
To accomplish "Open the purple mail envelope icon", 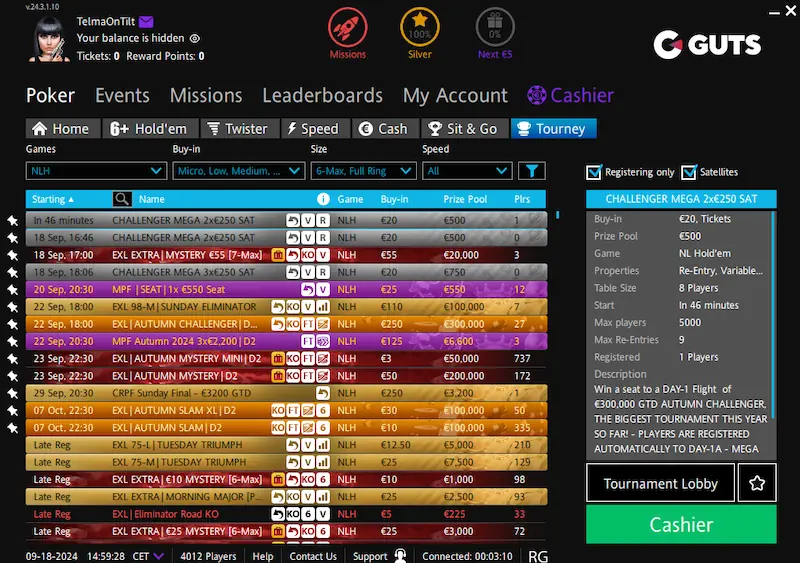I will 146,21.
